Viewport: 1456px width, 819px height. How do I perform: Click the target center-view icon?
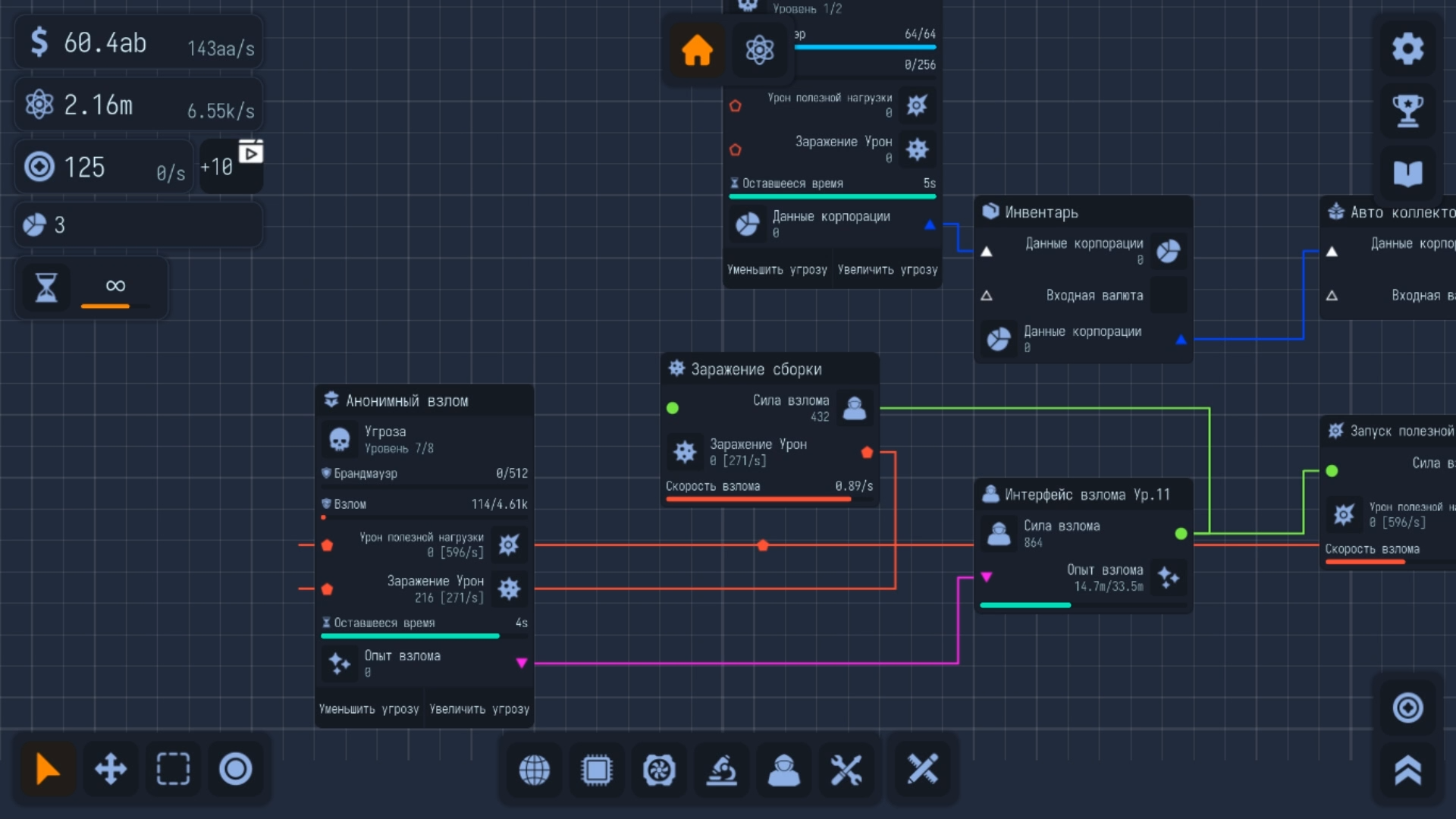(1407, 708)
